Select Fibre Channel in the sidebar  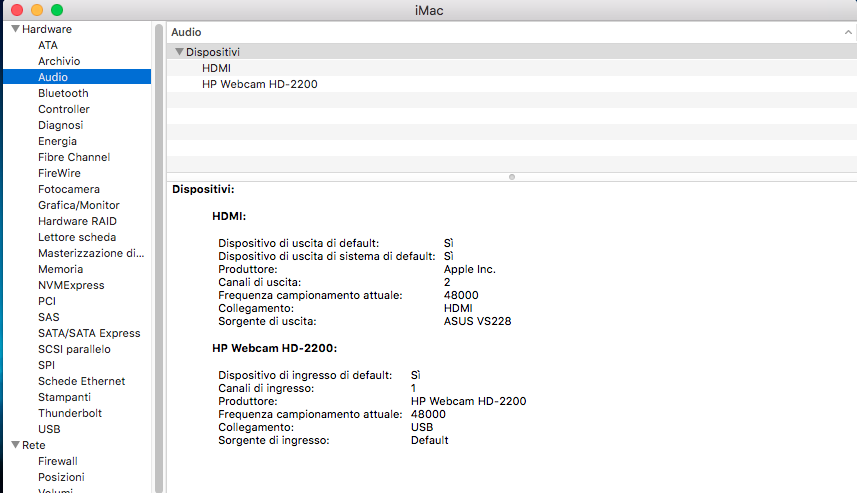74,157
